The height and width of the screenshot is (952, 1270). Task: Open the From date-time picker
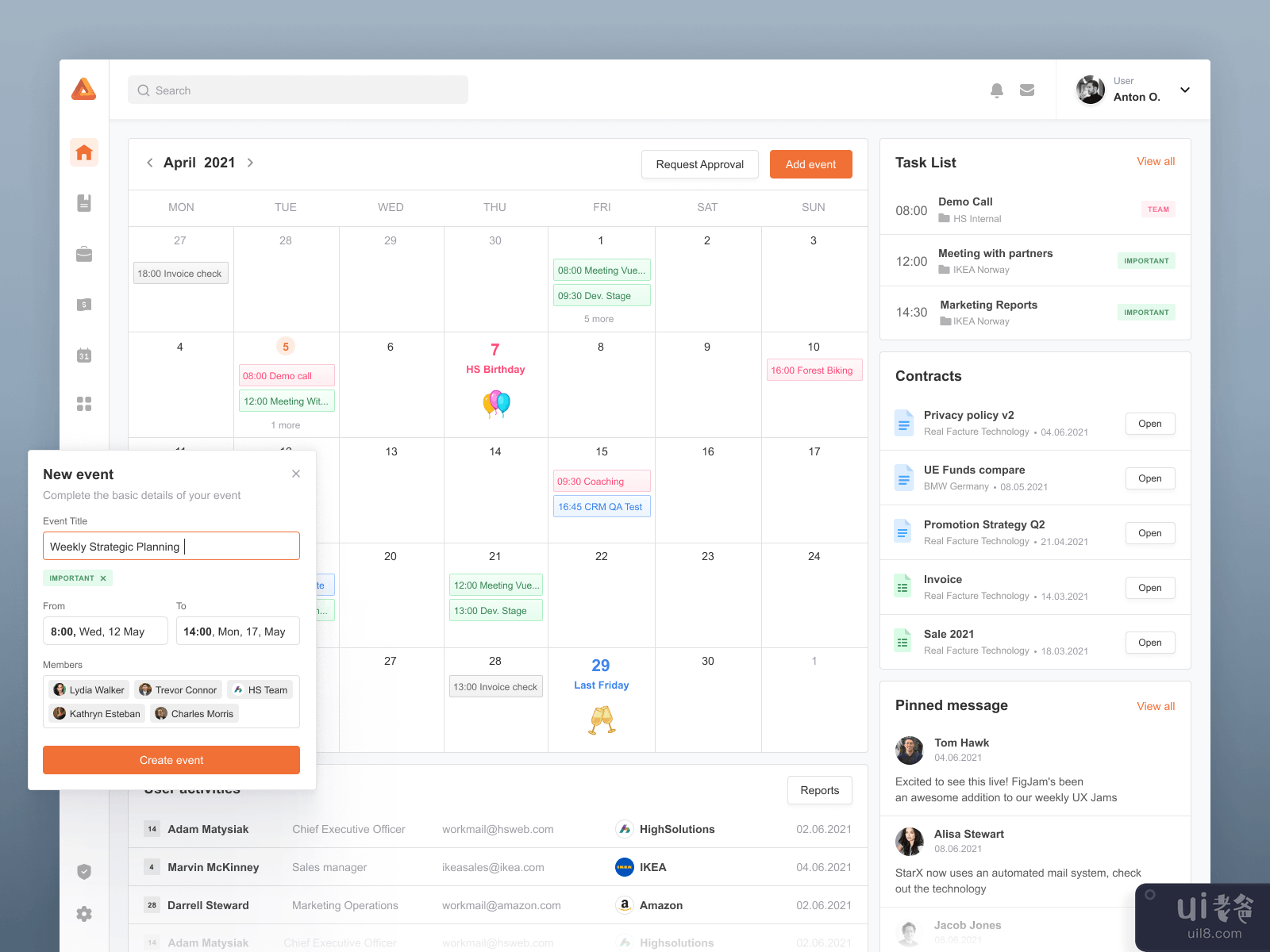pos(105,631)
